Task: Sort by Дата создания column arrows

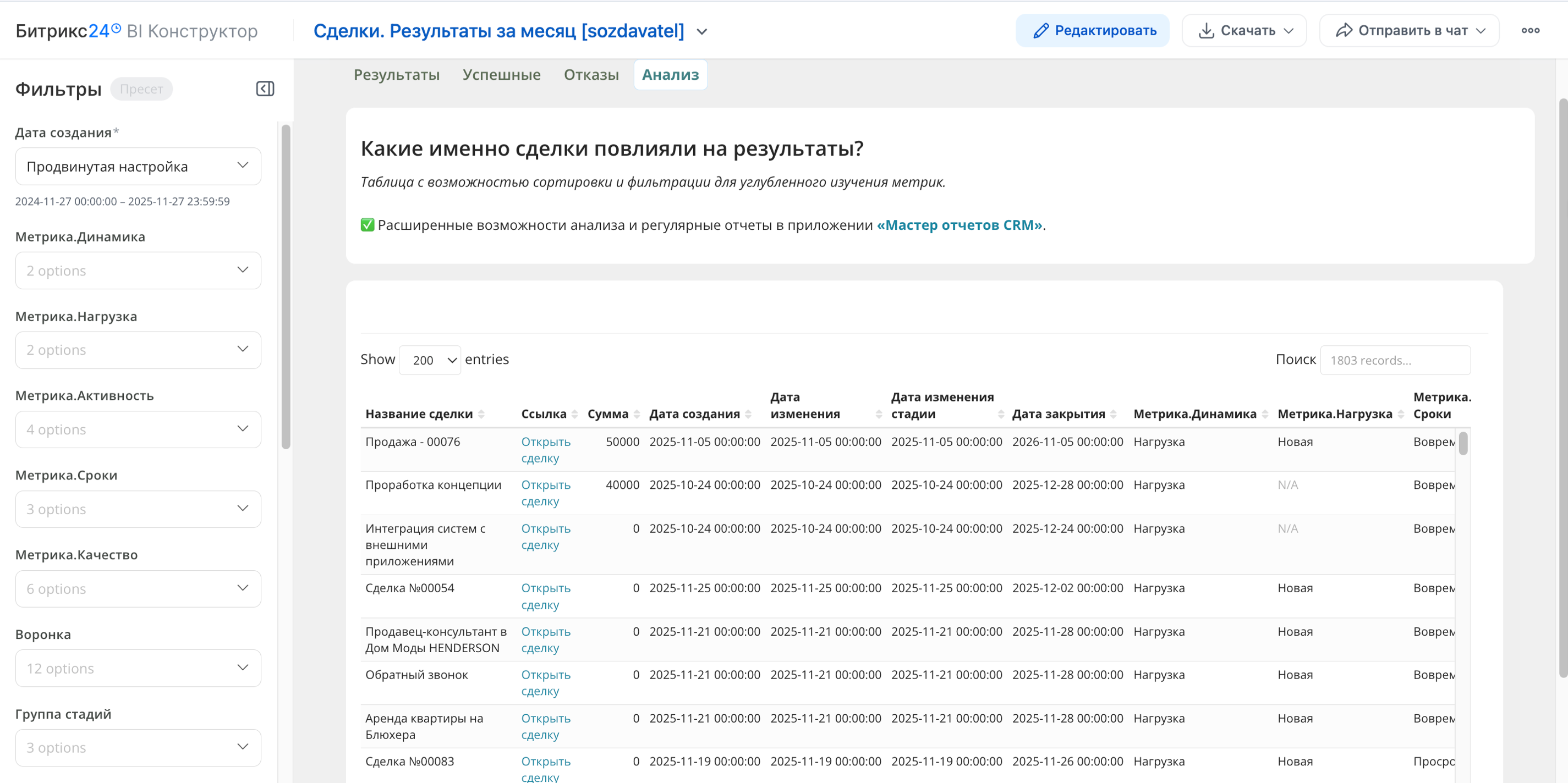Action: 748,413
